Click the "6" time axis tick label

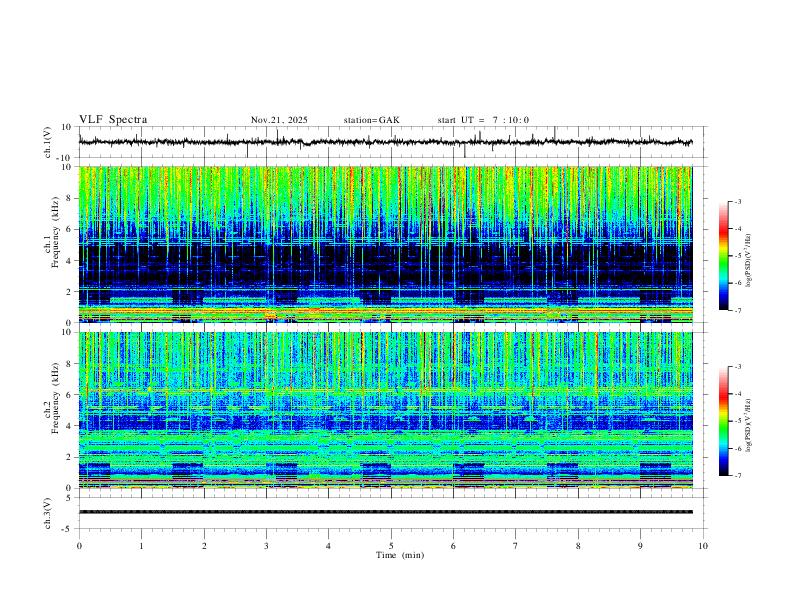tap(453, 546)
